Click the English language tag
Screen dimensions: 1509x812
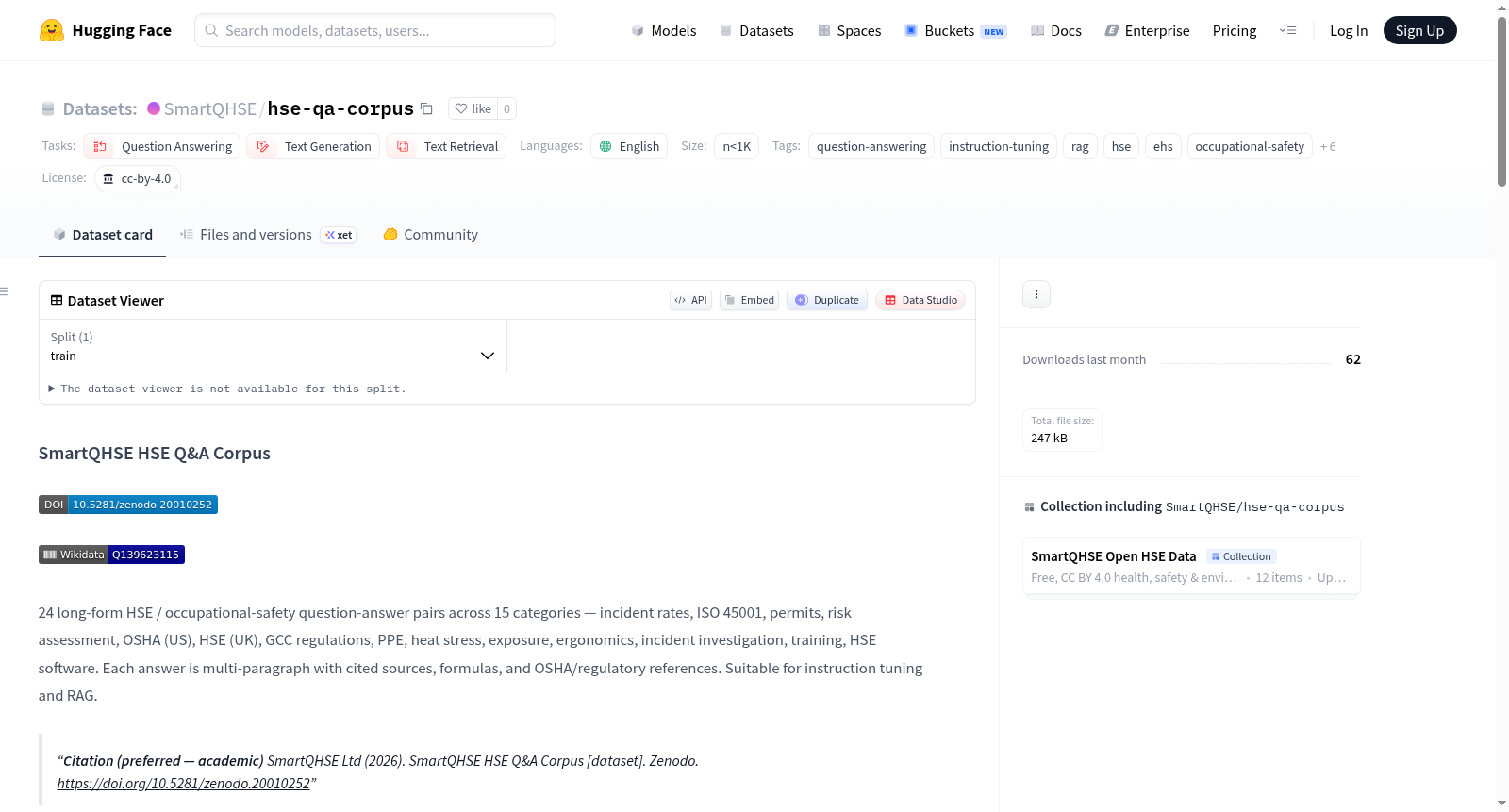tap(629, 146)
